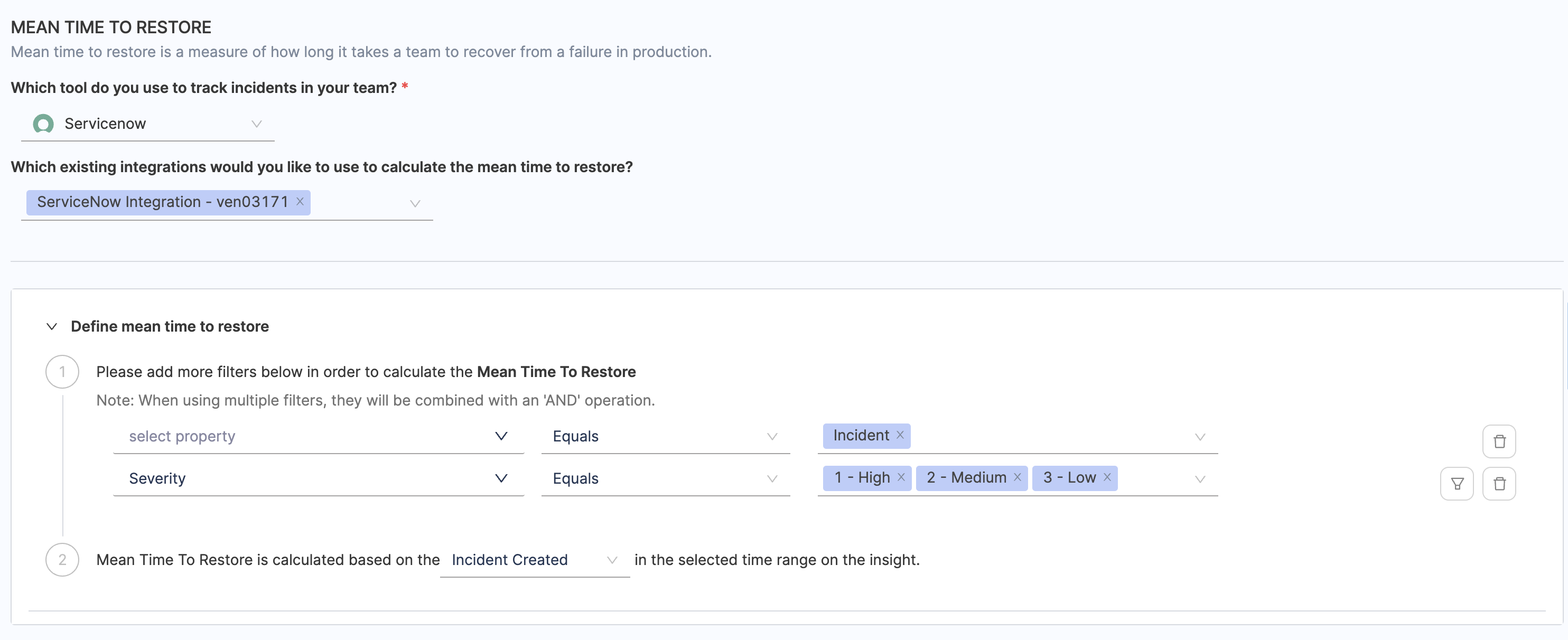The width and height of the screenshot is (1568, 640).
Task: Click the funnel filter icon
Action: pyautogui.click(x=1457, y=484)
